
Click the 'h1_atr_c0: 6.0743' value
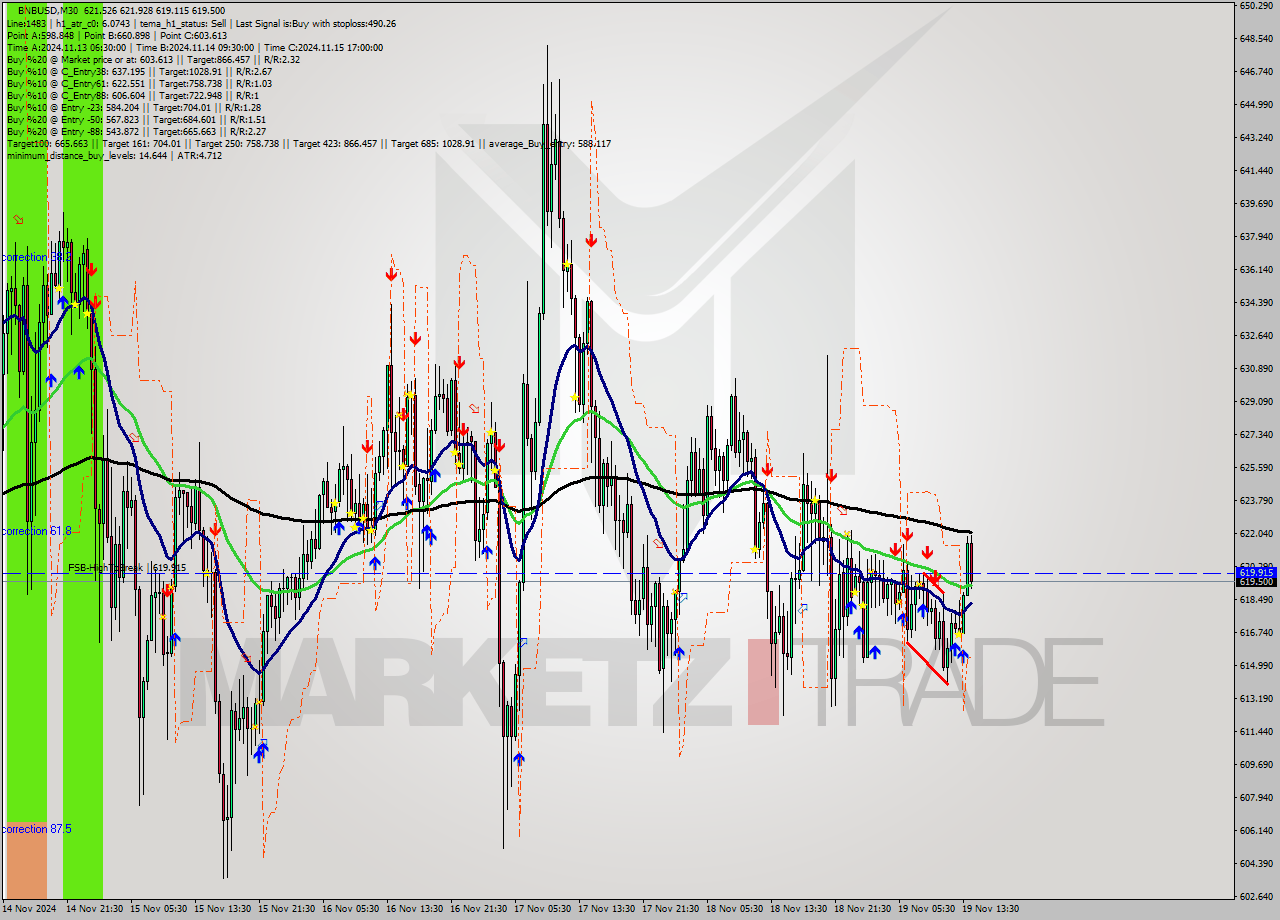point(91,23)
